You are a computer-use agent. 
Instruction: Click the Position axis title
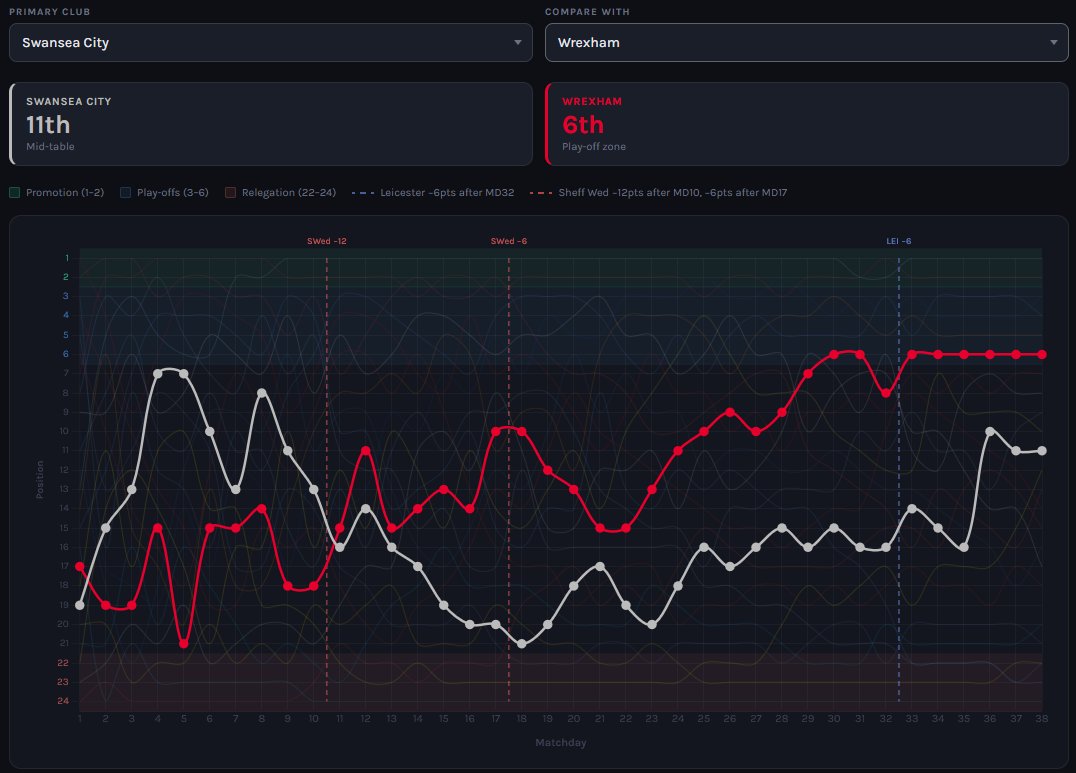(x=40, y=479)
